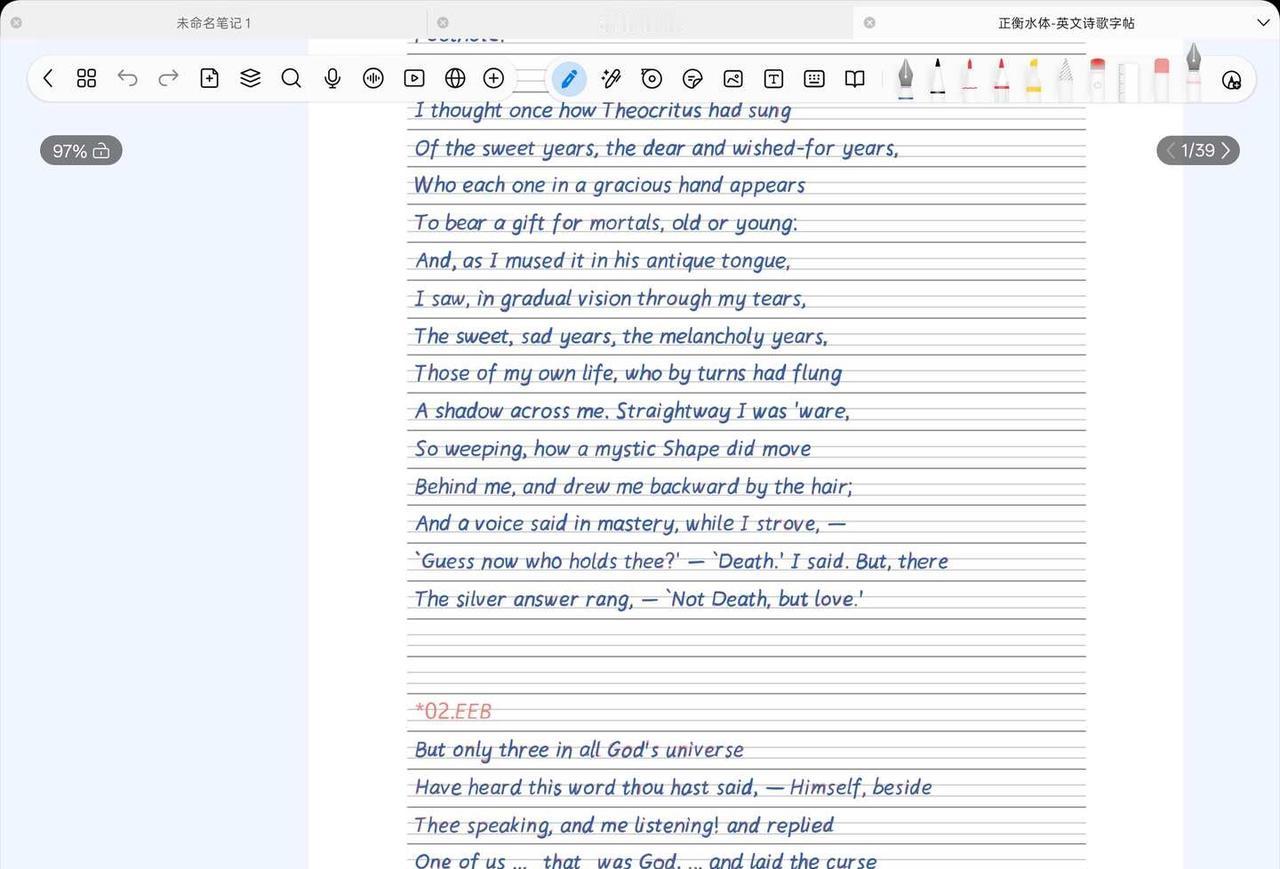Pick the thin-banded red pencil
Screen dimensions: 1280x869
click(969, 79)
